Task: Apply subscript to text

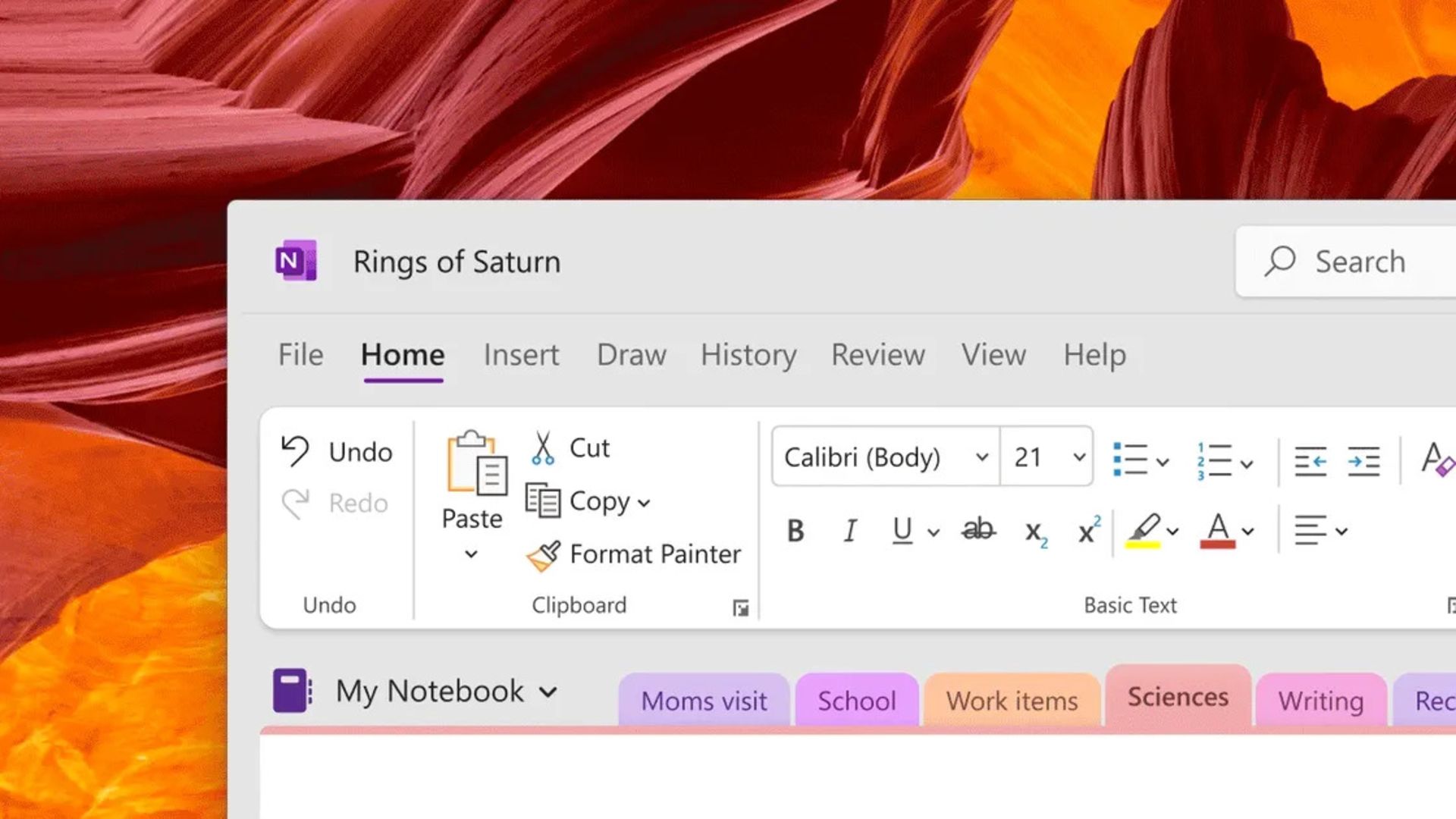Action: pos(1033,532)
